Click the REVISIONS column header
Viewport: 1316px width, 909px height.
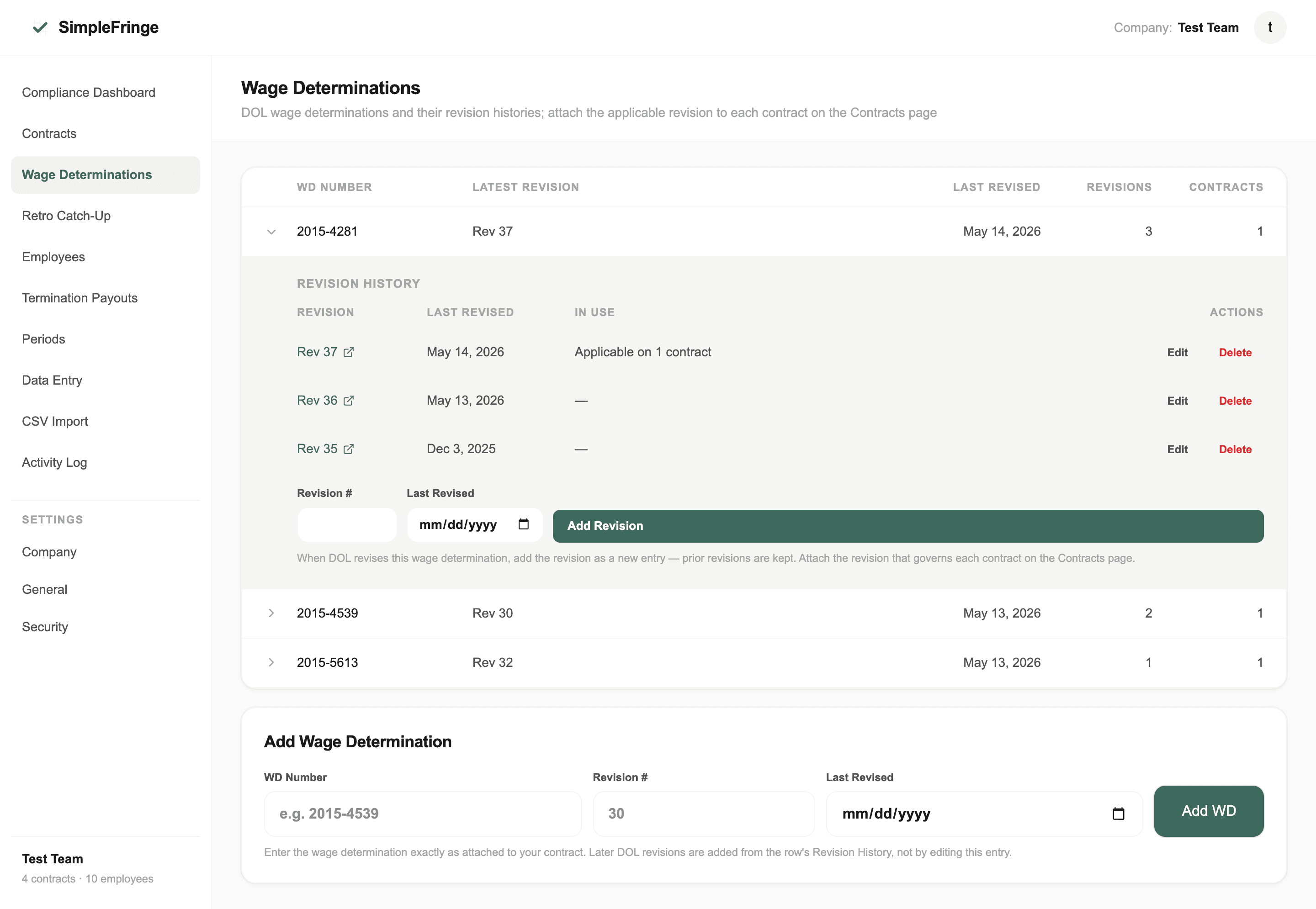1119,187
